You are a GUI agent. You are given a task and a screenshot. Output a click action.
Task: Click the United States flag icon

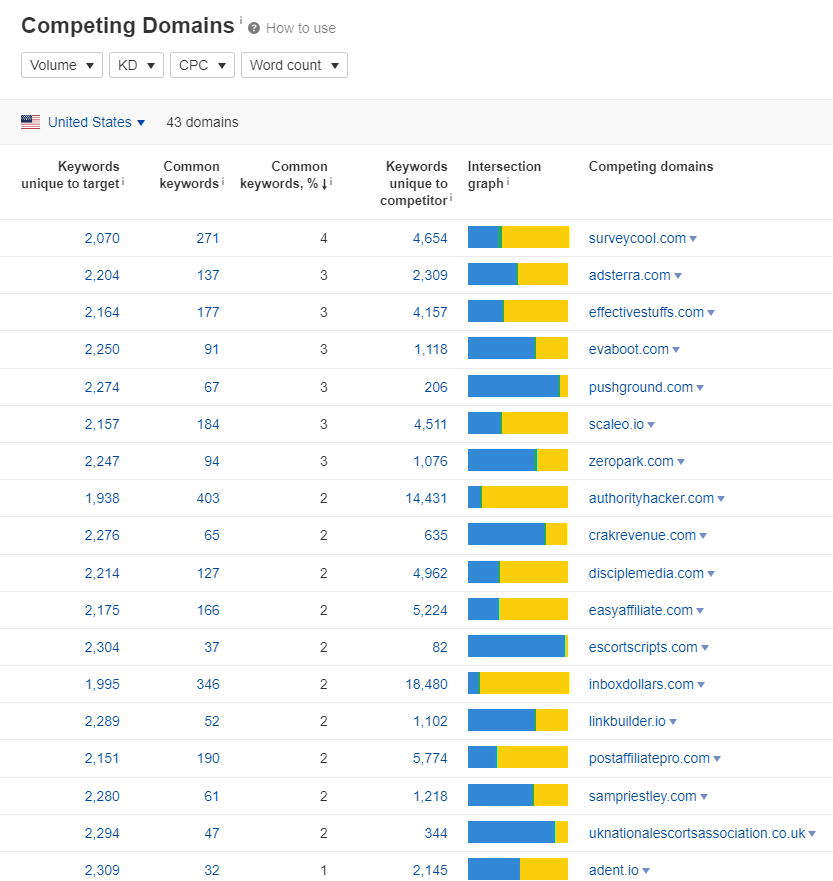30,122
